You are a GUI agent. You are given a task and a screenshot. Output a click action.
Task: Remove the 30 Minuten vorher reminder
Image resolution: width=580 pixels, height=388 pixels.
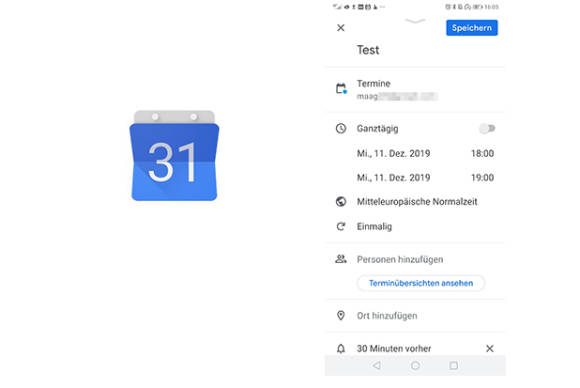pos(490,348)
